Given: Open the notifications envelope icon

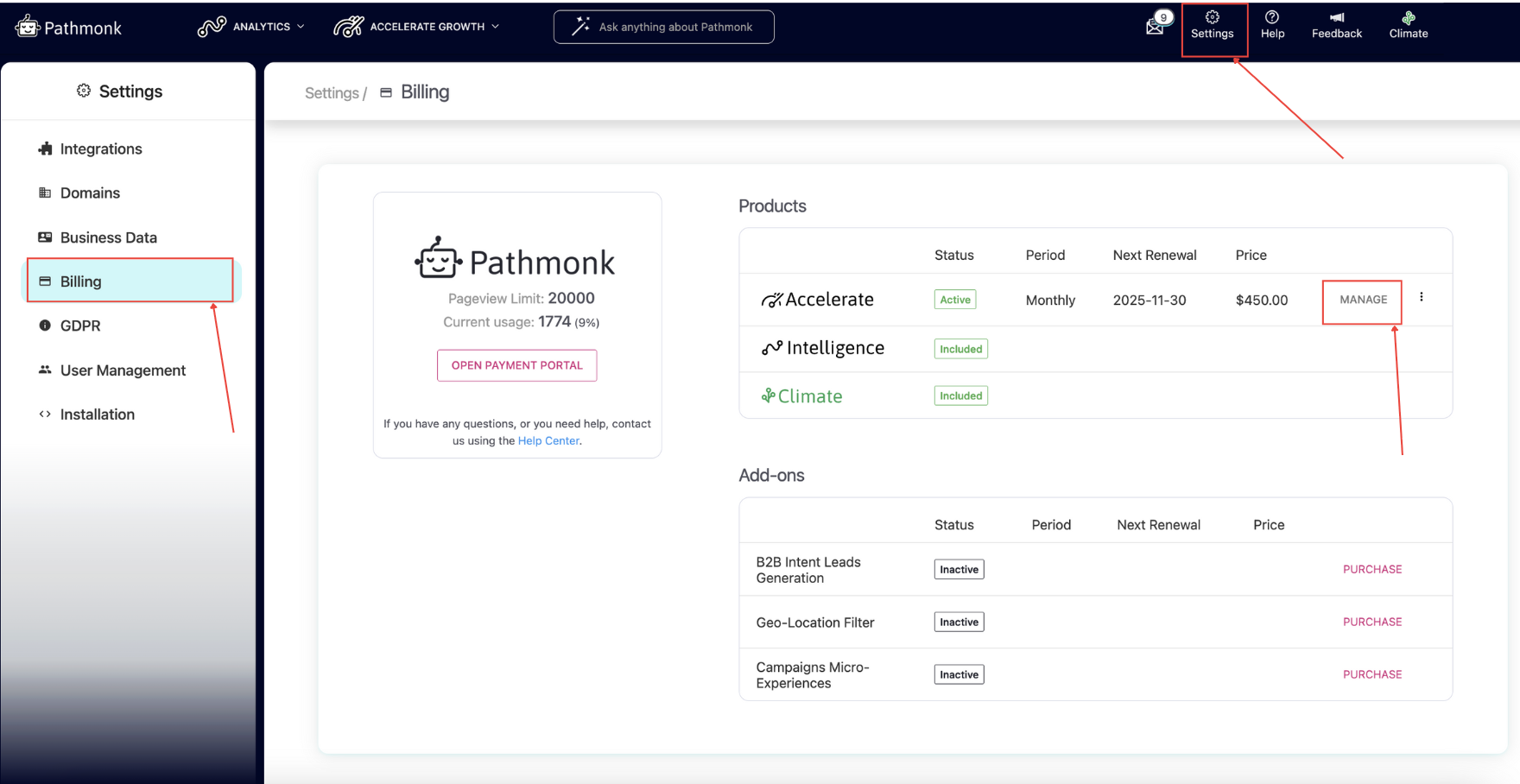Looking at the screenshot, I should tap(1155, 26).
